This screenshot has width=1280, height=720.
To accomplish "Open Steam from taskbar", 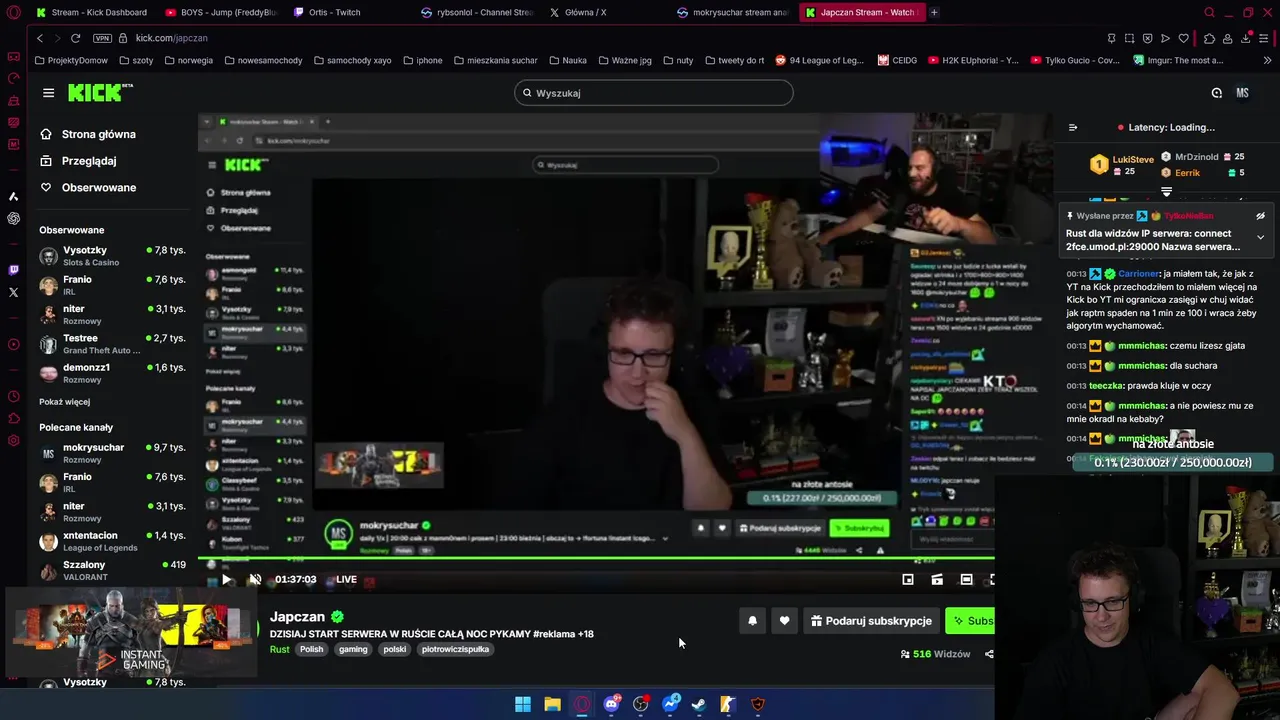I will pyautogui.click(x=699, y=704).
